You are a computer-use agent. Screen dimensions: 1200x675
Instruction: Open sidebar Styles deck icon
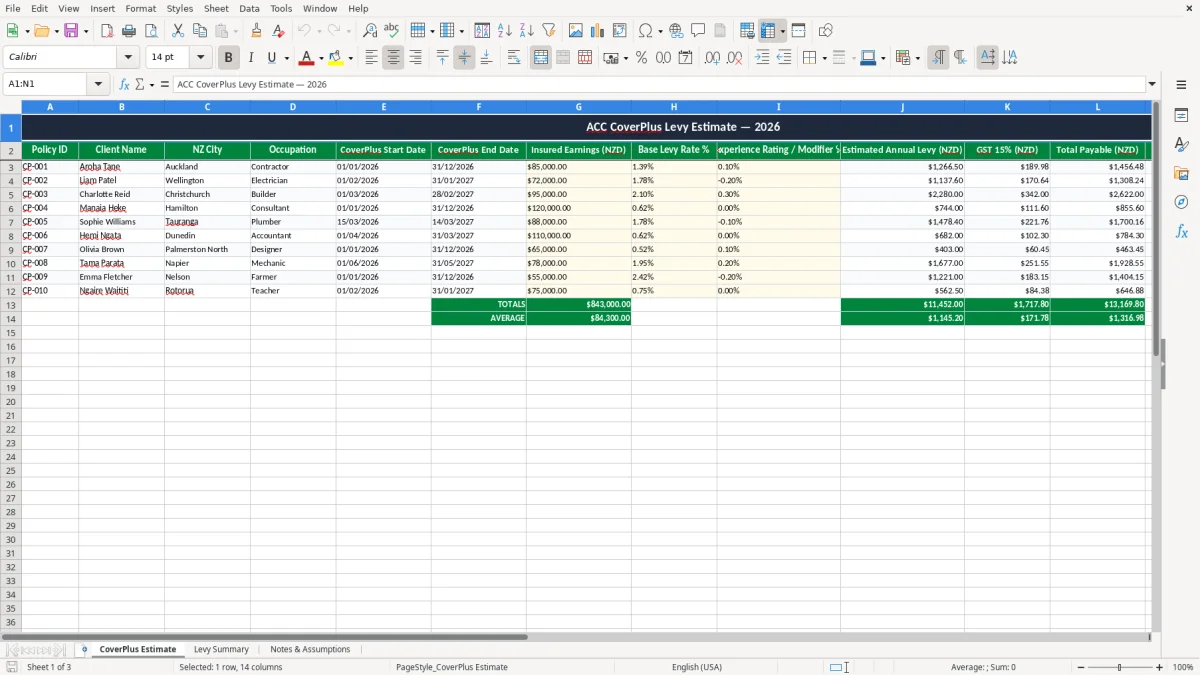(1182, 144)
